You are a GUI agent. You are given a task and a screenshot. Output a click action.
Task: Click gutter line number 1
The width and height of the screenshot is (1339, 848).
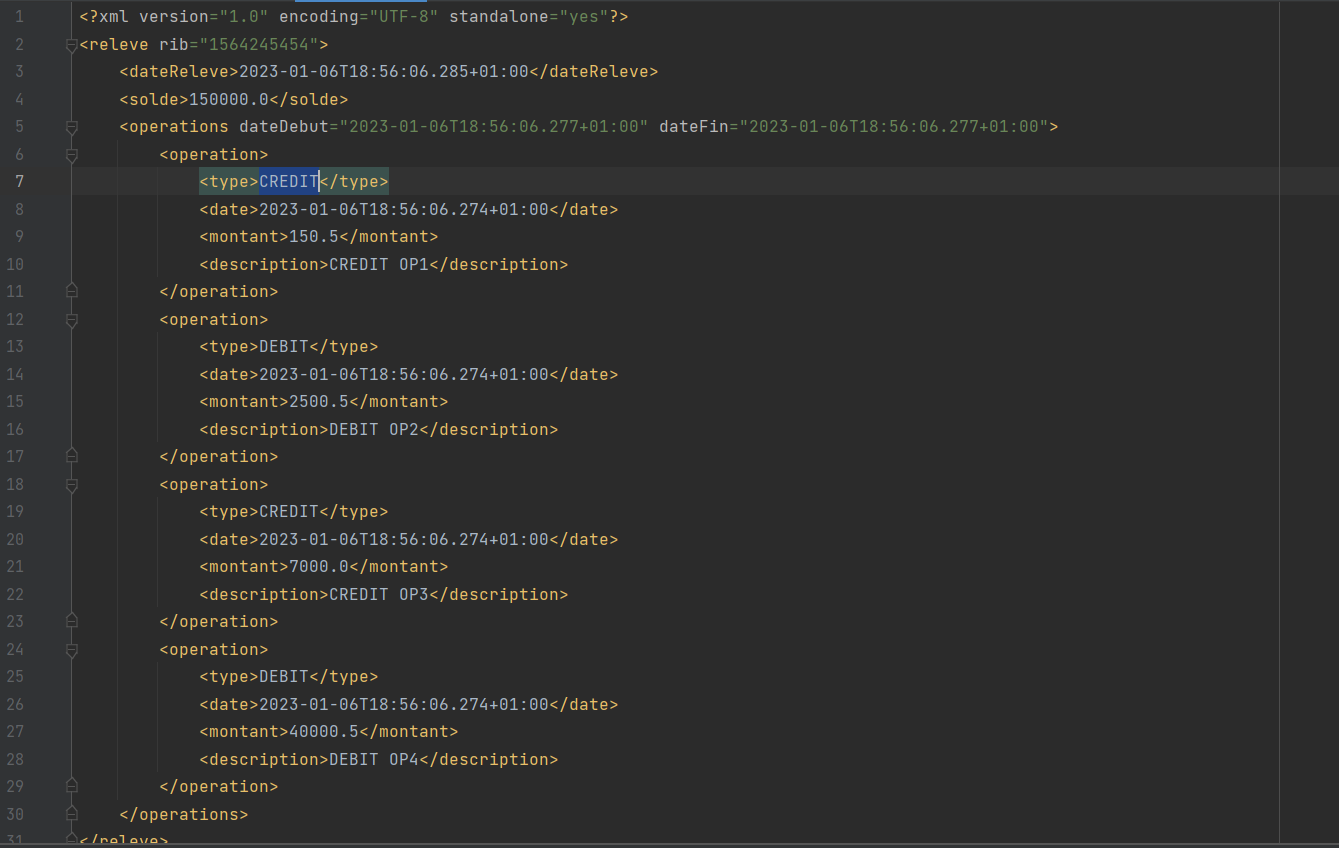(20, 17)
